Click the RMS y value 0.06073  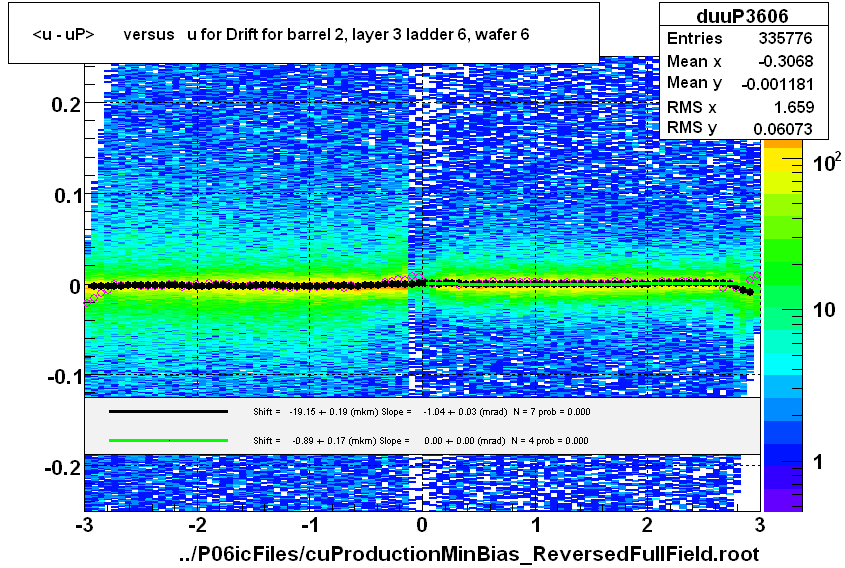[x=782, y=129]
